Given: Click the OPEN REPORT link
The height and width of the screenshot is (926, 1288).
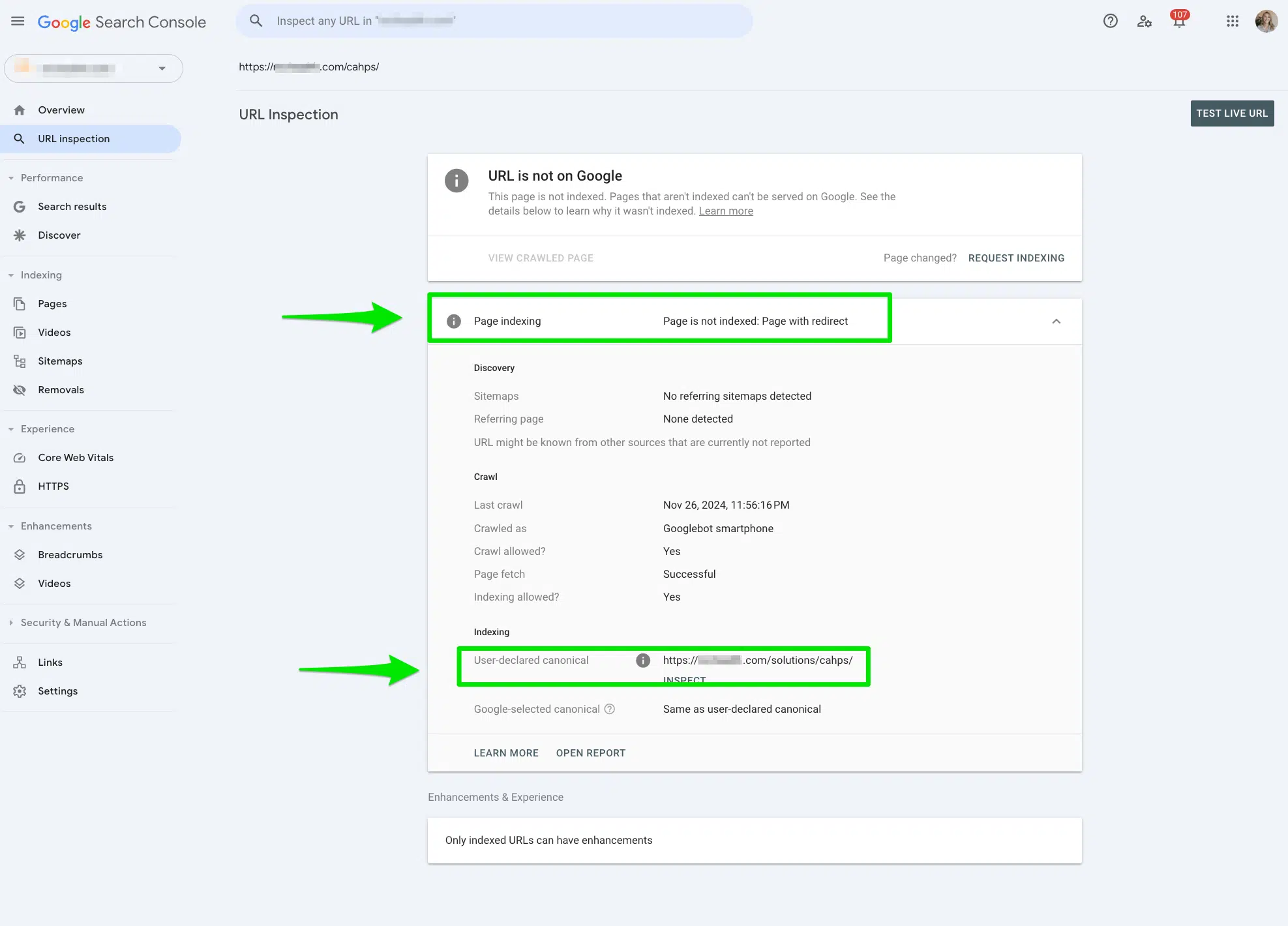Looking at the screenshot, I should [x=591, y=753].
